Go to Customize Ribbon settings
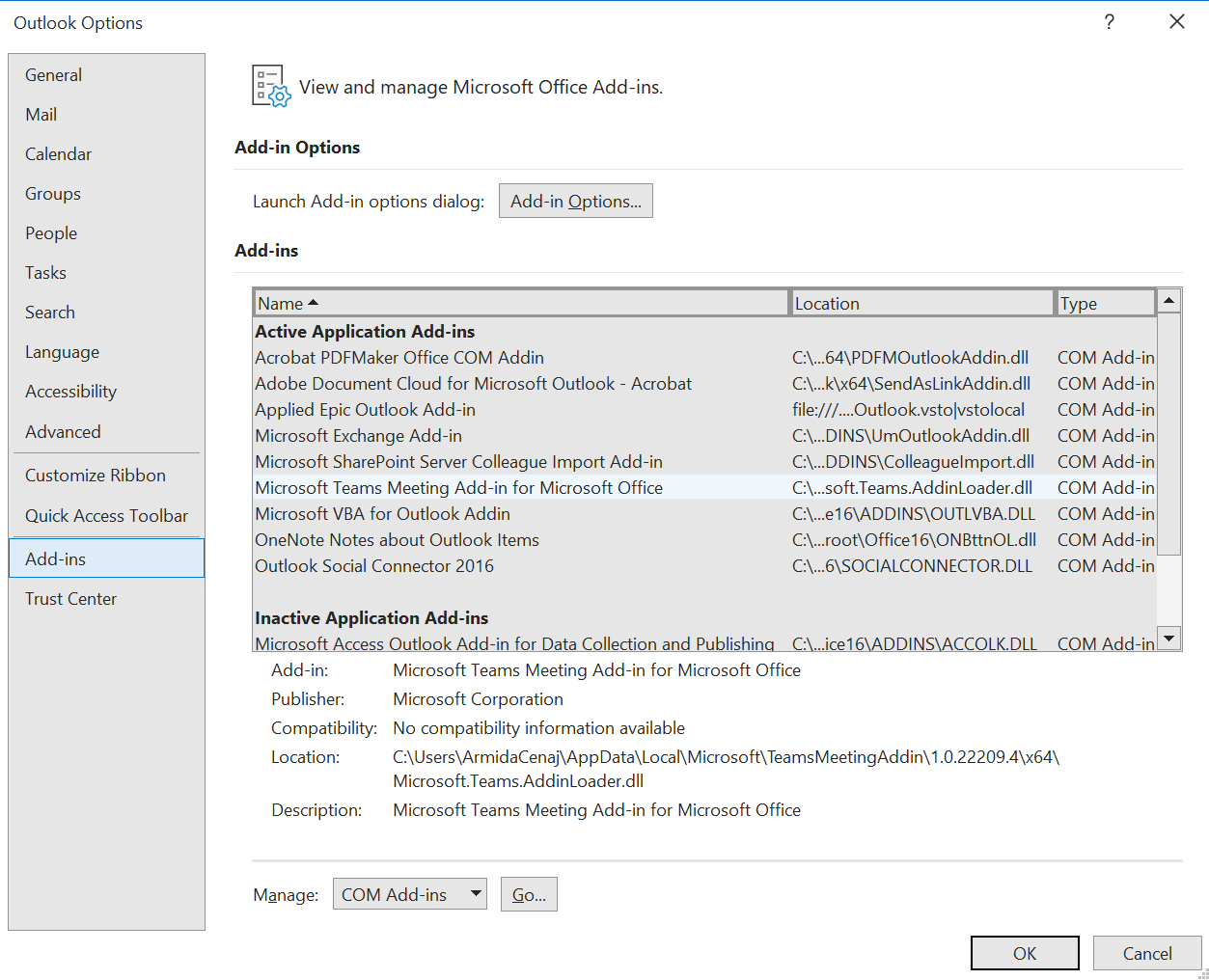Screen dimensions: 1209x980 (95, 475)
